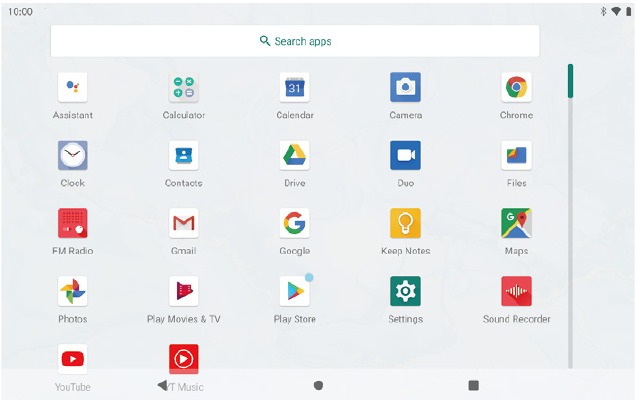Launch the Calculator app

[184, 87]
